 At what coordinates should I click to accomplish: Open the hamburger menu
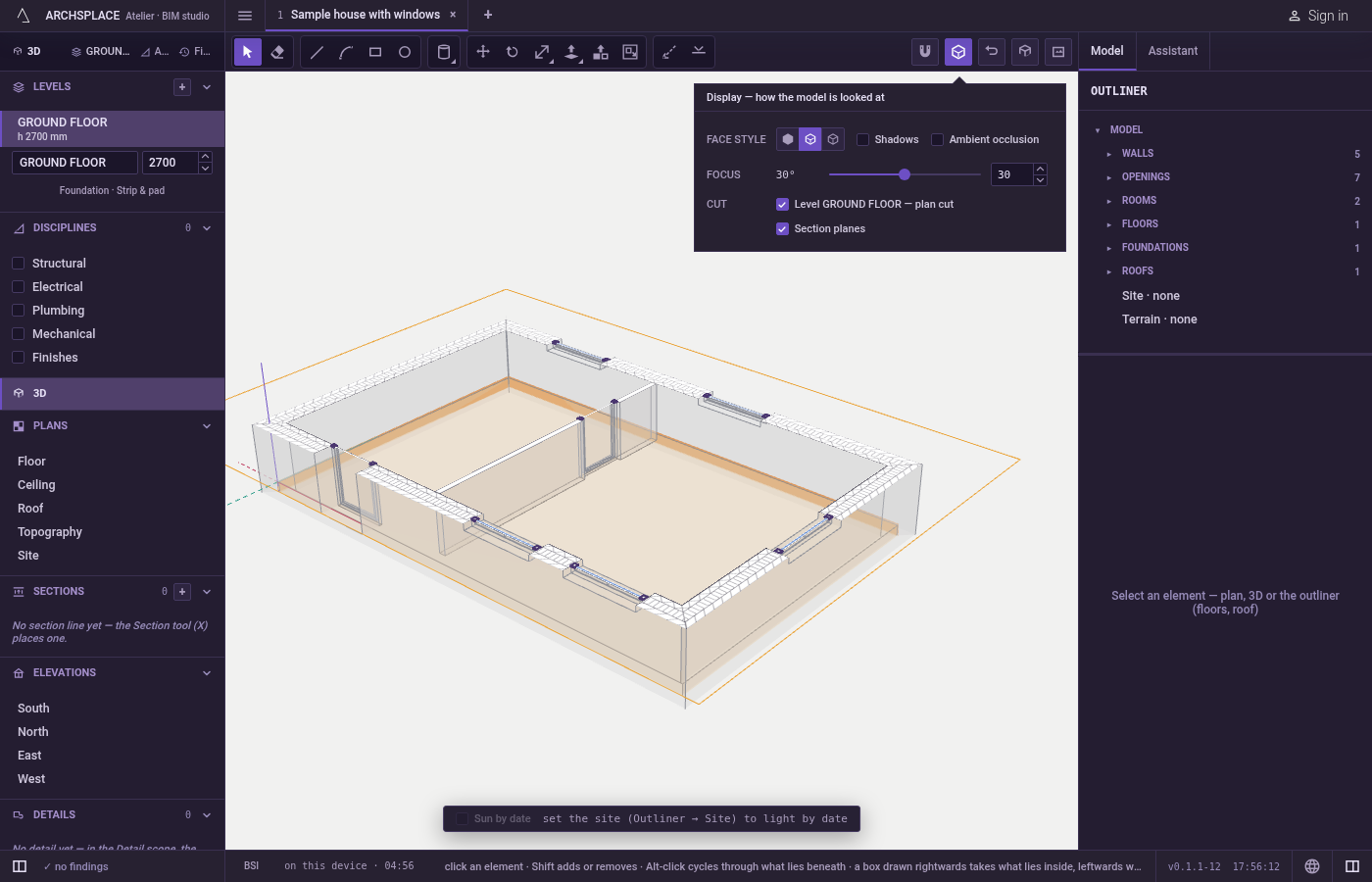[245, 15]
